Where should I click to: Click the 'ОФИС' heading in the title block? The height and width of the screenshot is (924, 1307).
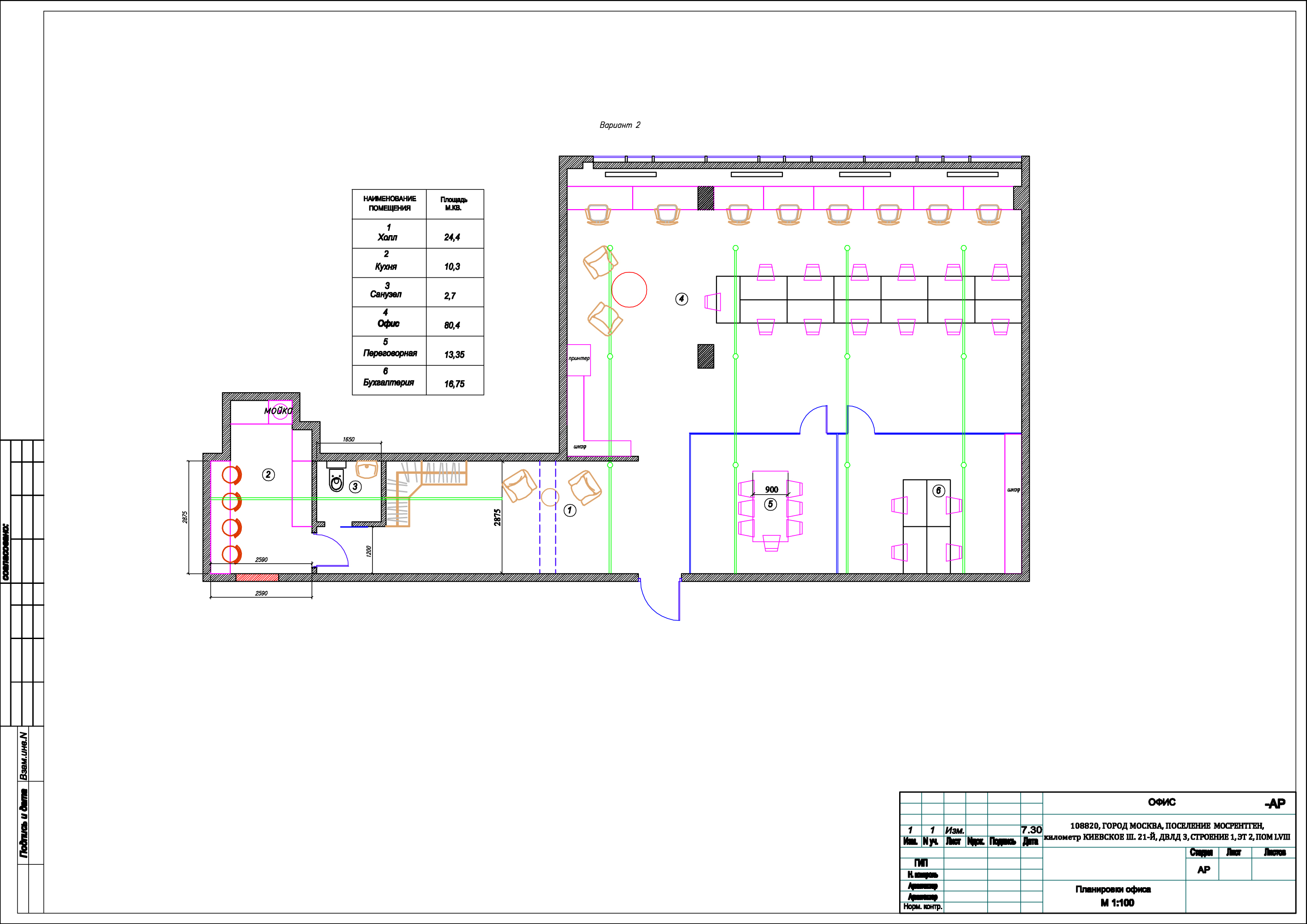[x=1162, y=802]
